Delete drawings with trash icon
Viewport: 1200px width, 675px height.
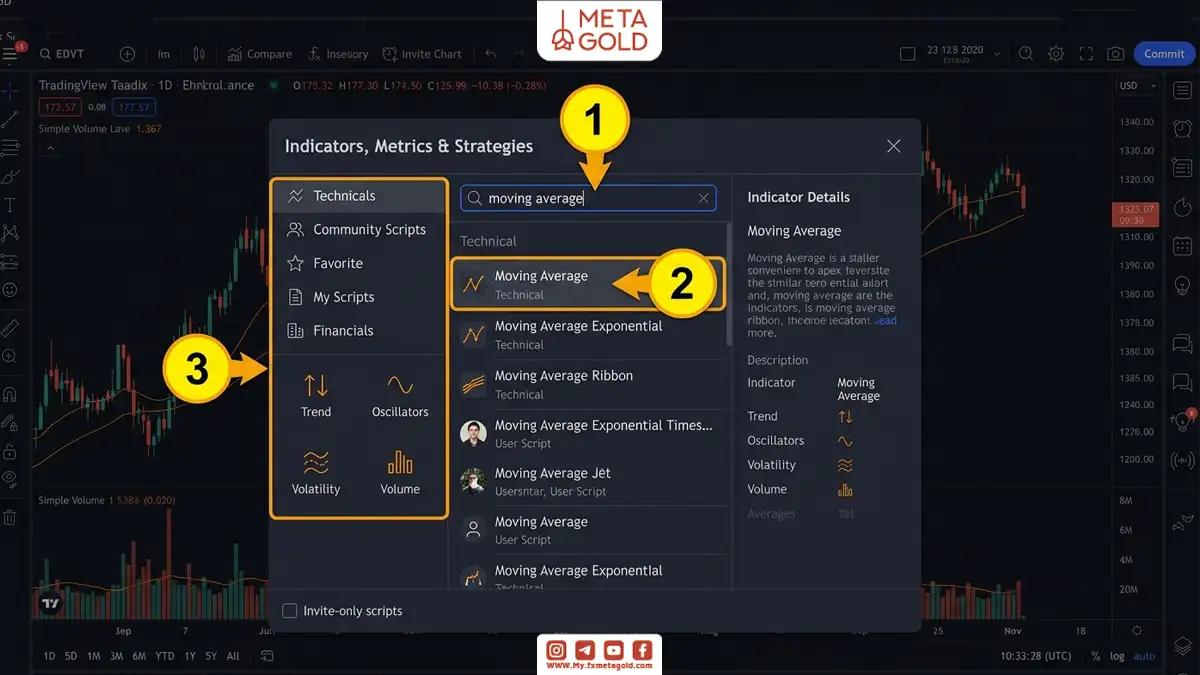[x=10, y=517]
